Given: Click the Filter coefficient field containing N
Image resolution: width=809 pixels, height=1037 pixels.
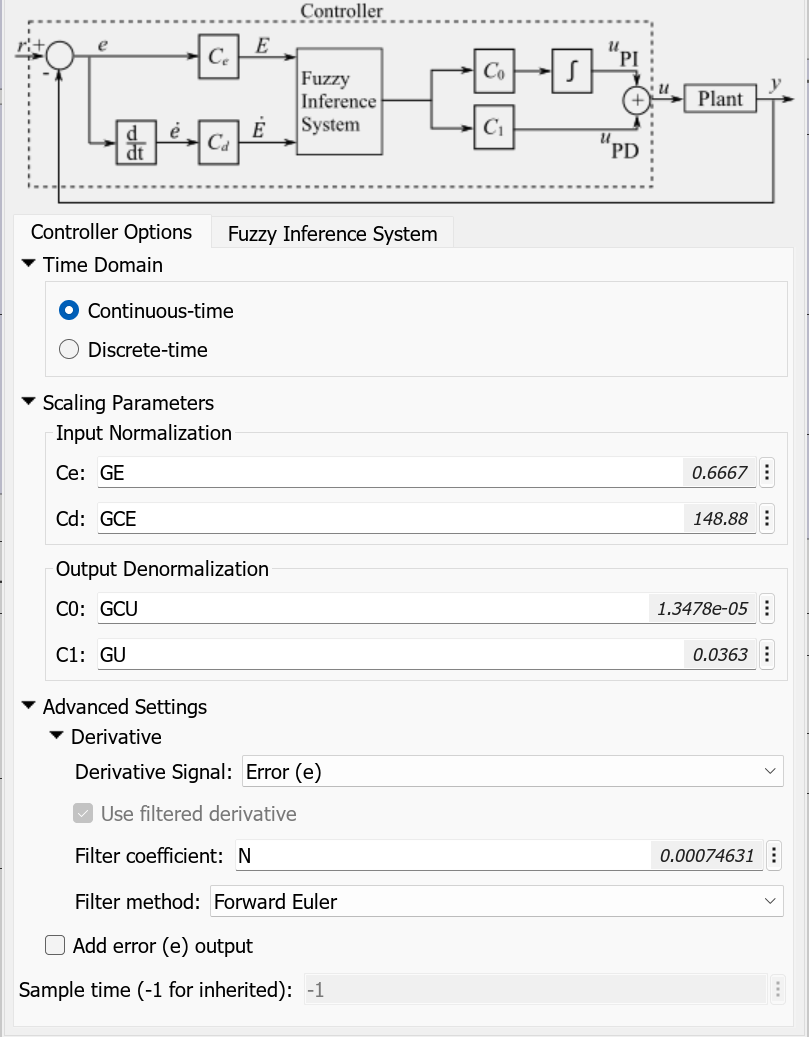Looking at the screenshot, I should tap(440, 856).
